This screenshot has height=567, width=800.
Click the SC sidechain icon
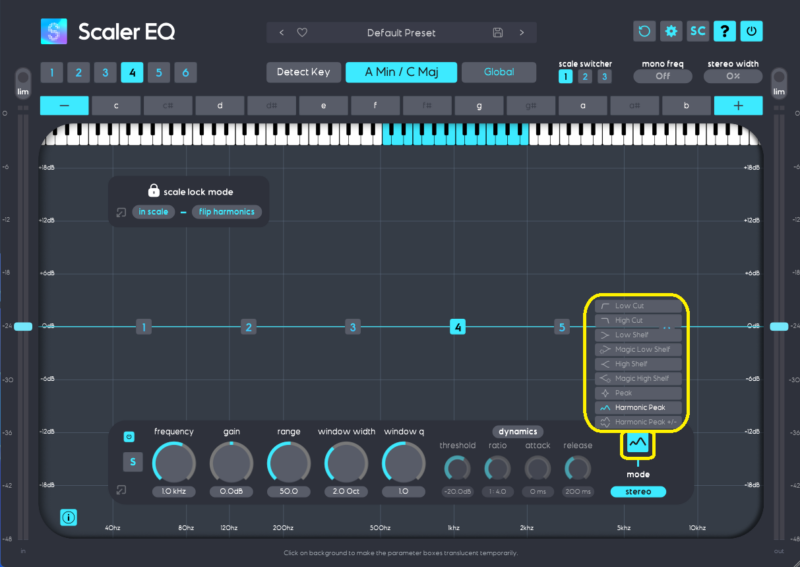click(698, 31)
